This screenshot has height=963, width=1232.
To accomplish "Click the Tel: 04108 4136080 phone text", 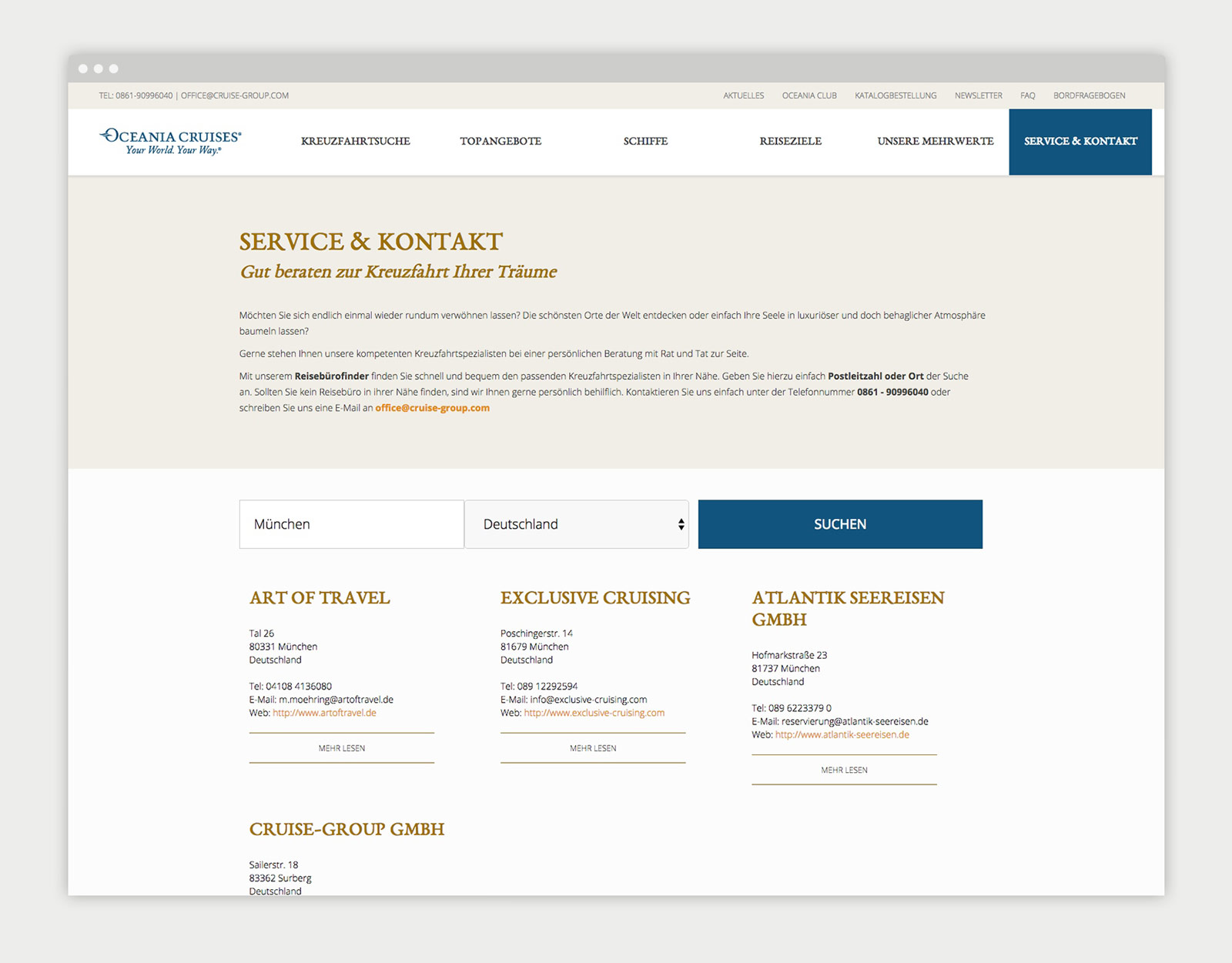I will pos(290,687).
